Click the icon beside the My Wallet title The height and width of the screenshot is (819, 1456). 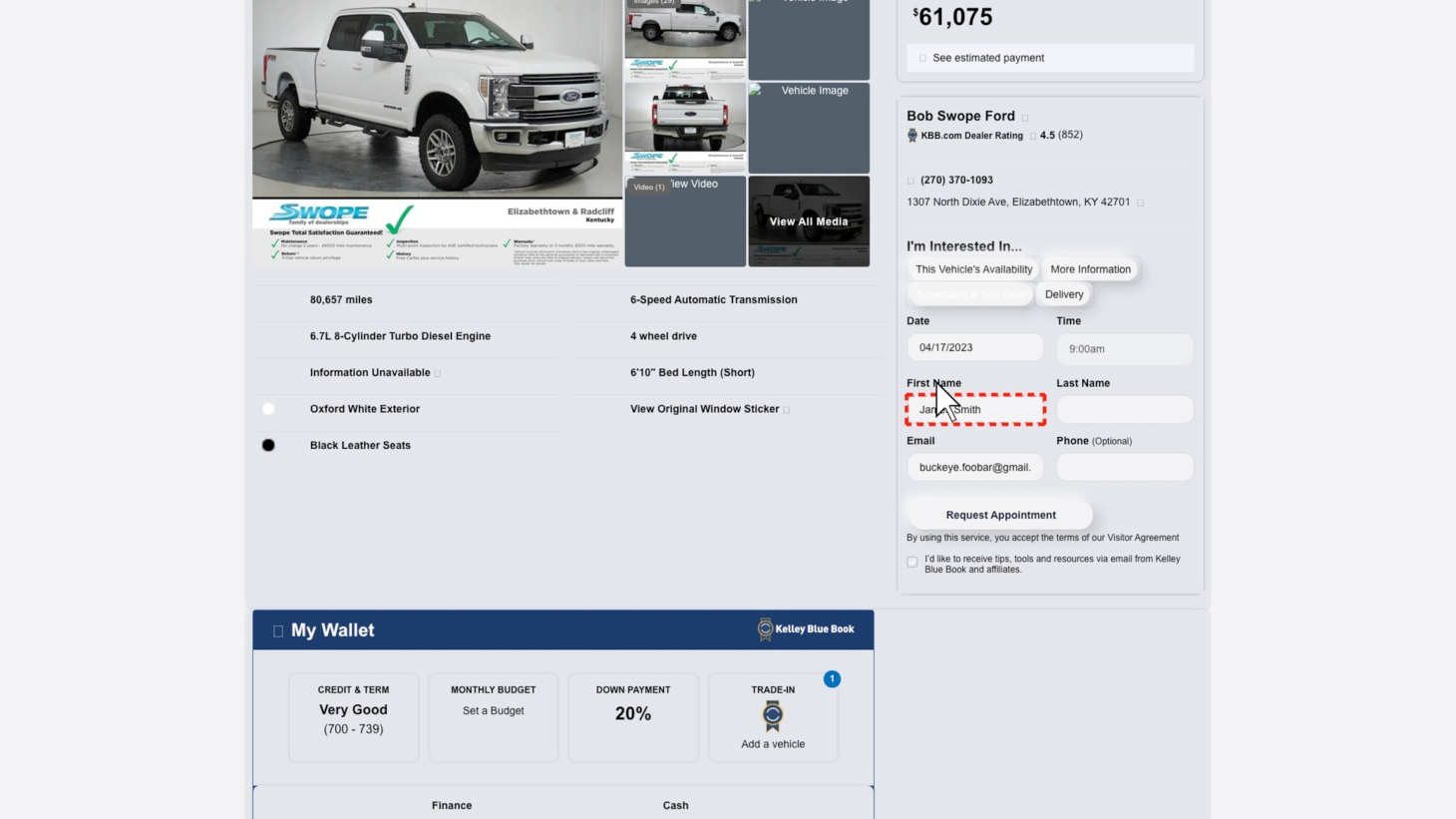coord(278,631)
